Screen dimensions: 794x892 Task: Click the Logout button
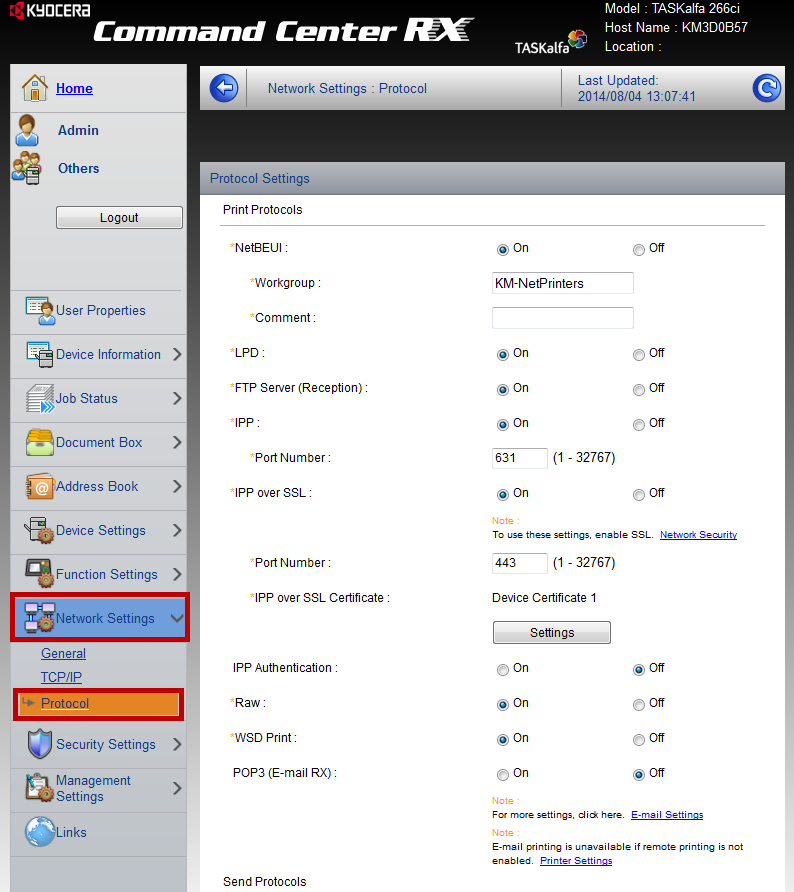tap(119, 217)
